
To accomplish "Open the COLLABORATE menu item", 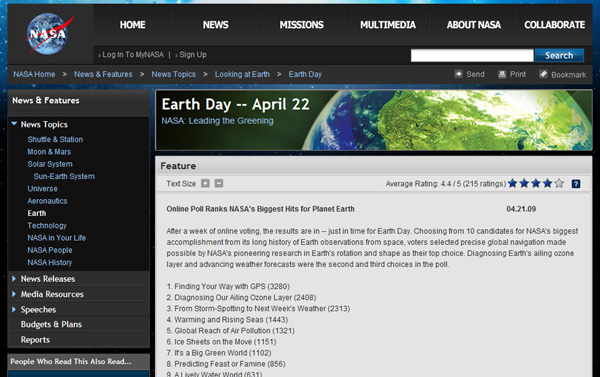I will pyautogui.click(x=554, y=25).
